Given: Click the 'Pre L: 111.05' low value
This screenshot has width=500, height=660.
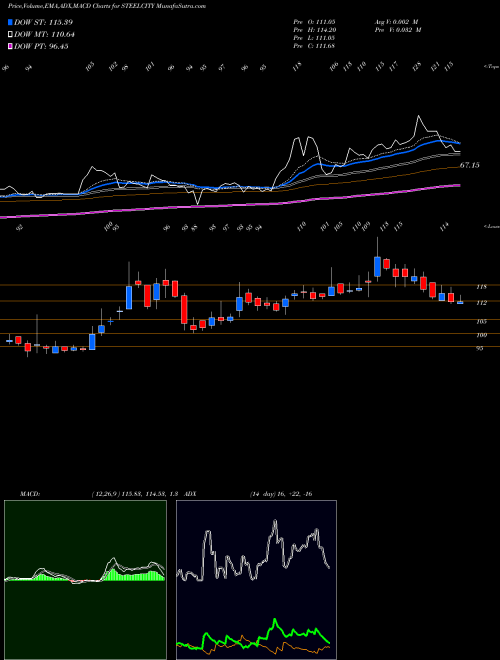Looking at the screenshot, I should [x=314, y=38].
